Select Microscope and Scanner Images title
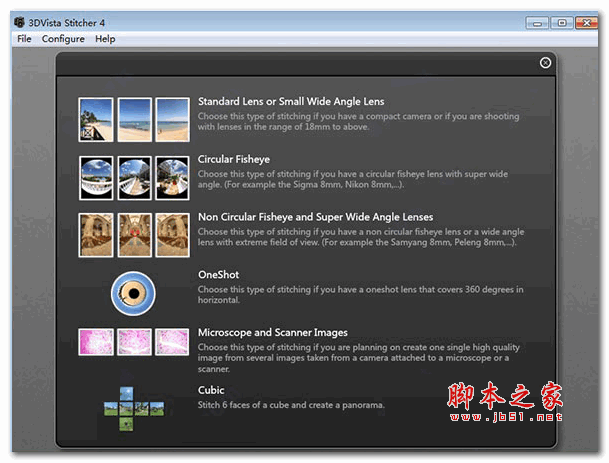The width and height of the screenshot is (609, 463). pyautogui.click(x=273, y=332)
